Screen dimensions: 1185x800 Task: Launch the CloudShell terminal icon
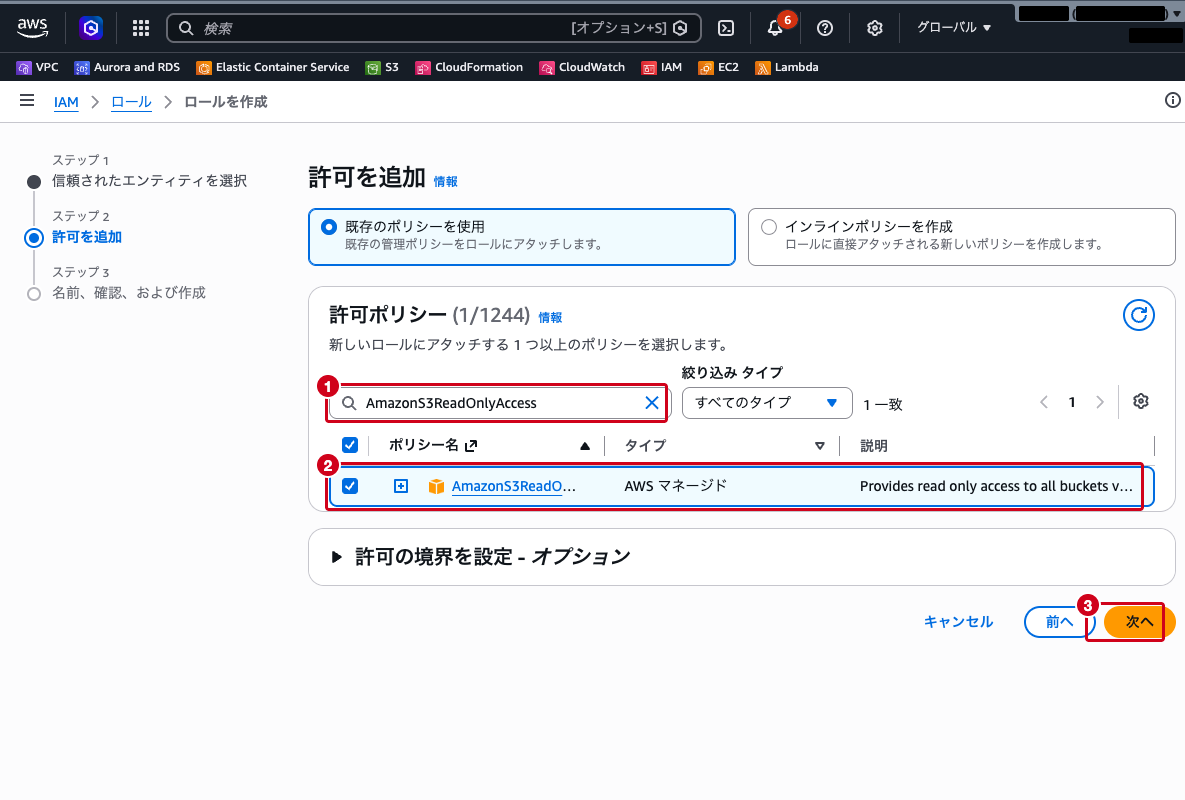coord(726,28)
